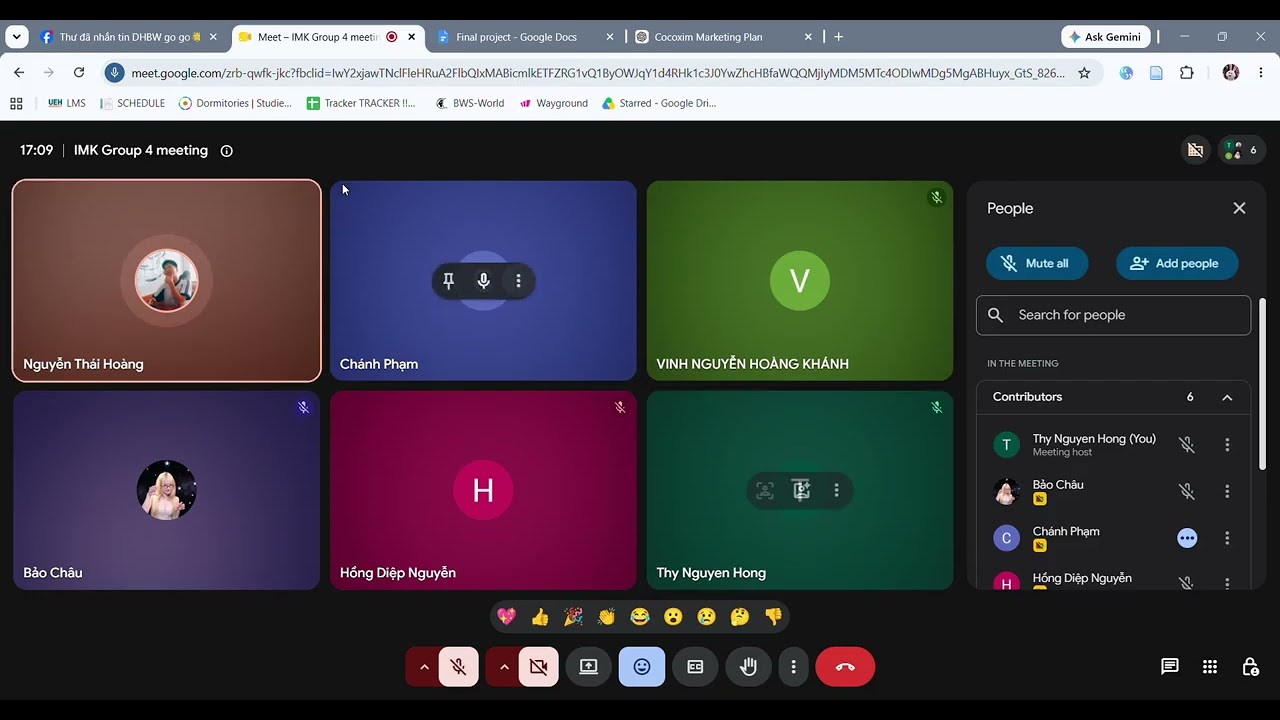
Task: Open the SCHEDULE bookmark
Action: [132, 103]
